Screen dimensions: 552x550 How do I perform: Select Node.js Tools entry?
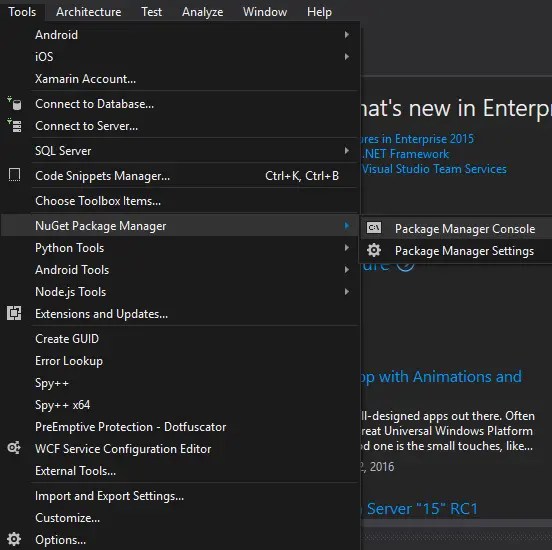[x=180, y=292]
